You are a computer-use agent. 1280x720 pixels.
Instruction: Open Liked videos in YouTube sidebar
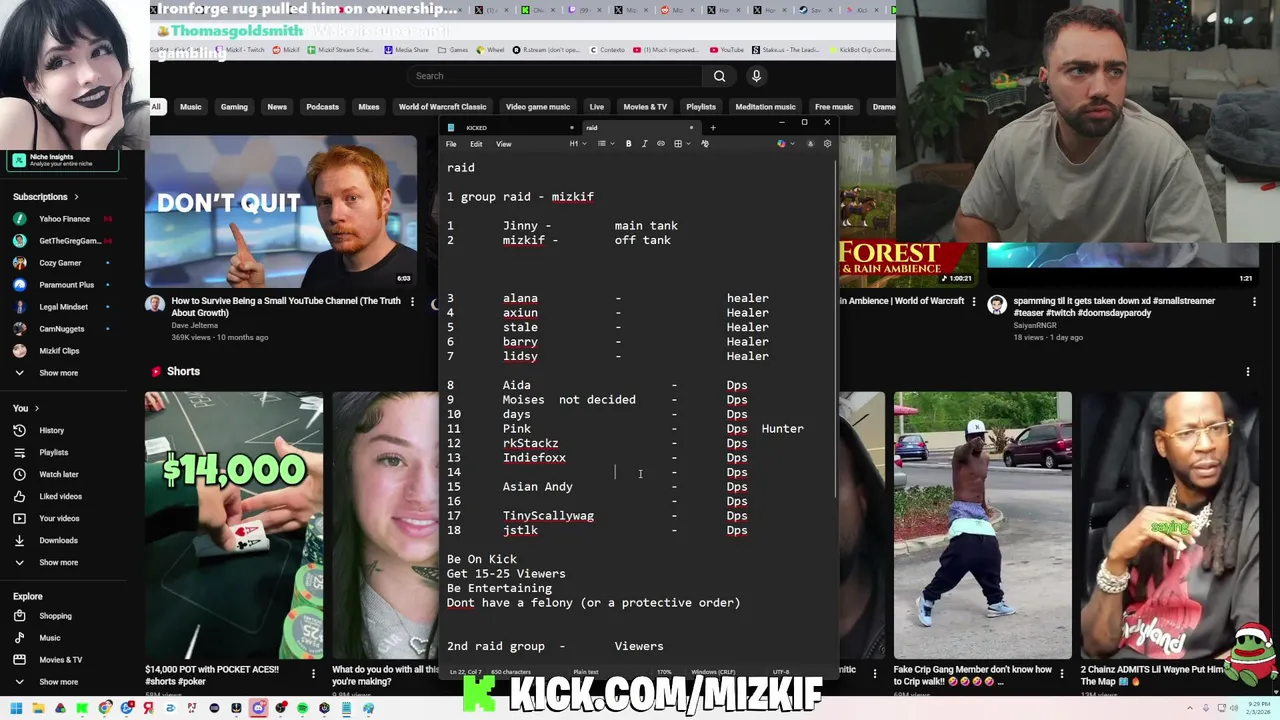60,496
